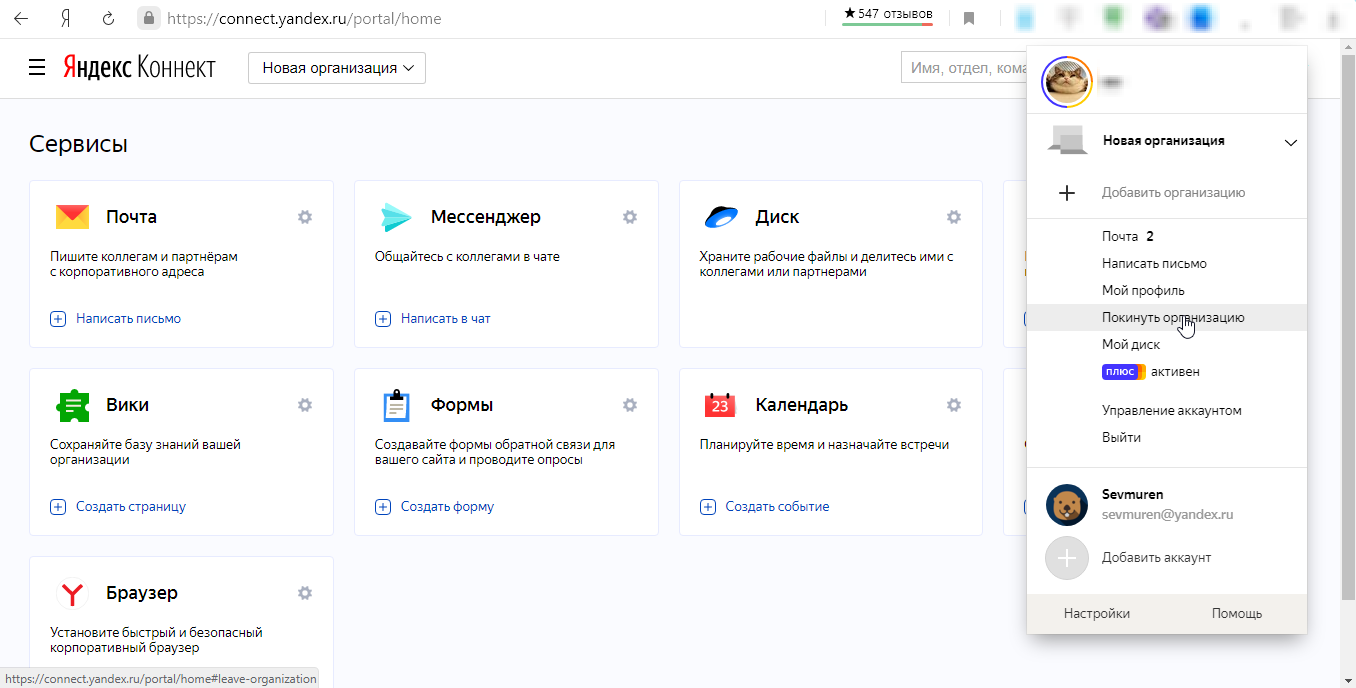This screenshot has height=688, width=1356.
Task: Click Добавить аккаунт plus button
Action: click(x=1066, y=558)
